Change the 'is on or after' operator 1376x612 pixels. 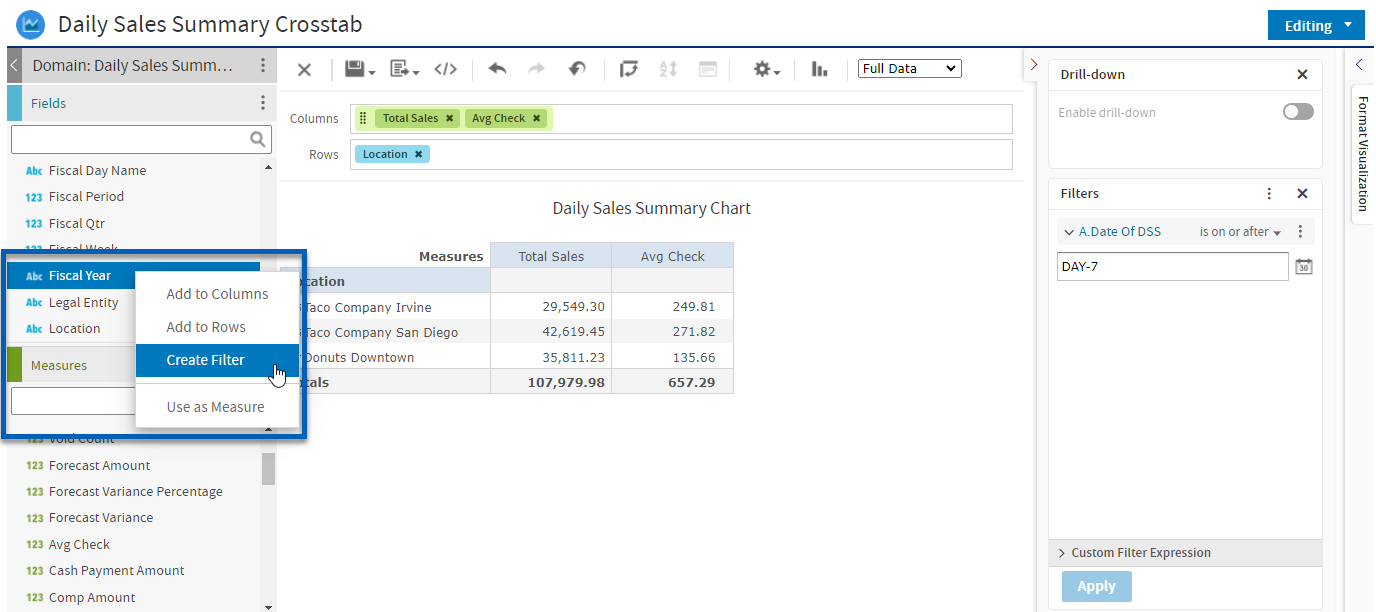(1241, 232)
